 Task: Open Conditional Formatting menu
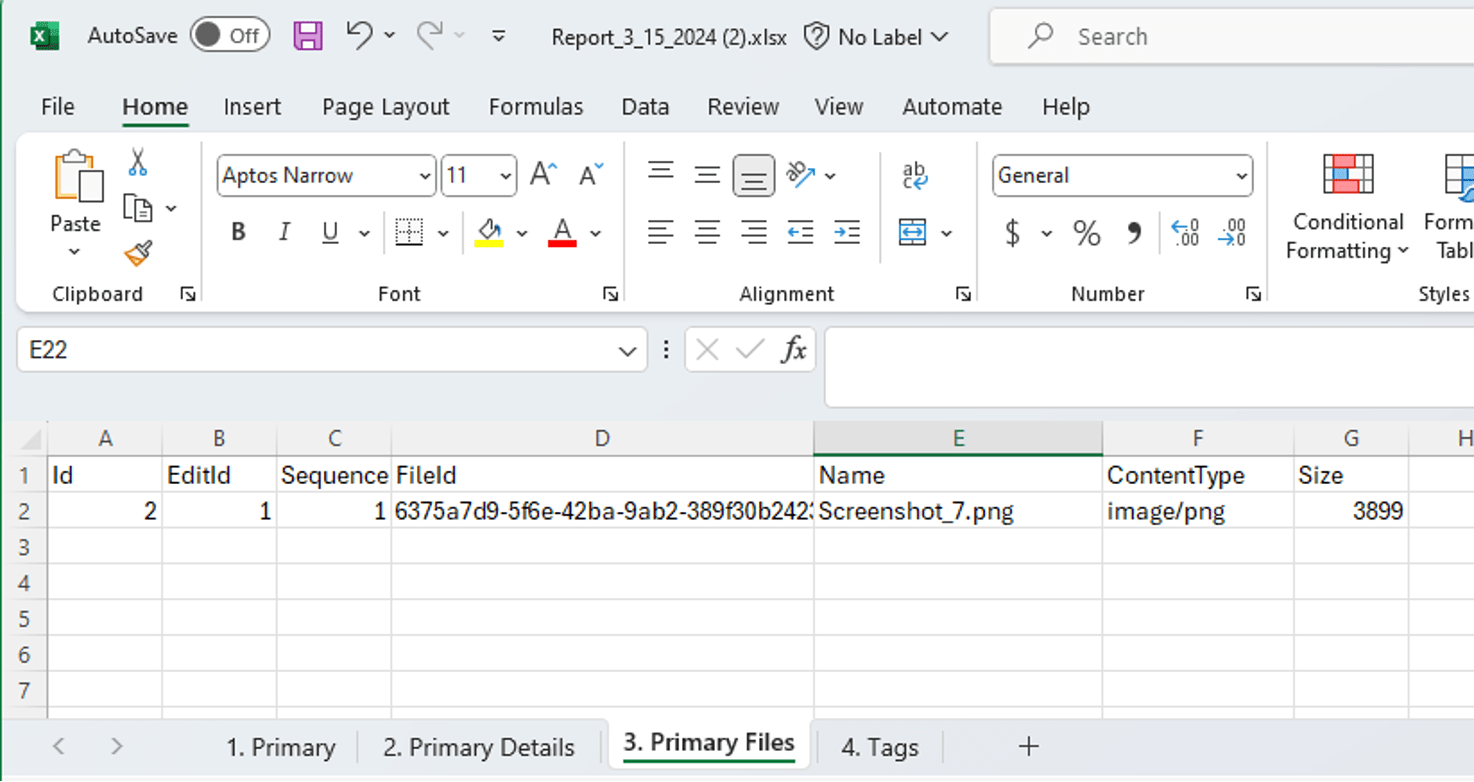pyautogui.click(x=1348, y=207)
